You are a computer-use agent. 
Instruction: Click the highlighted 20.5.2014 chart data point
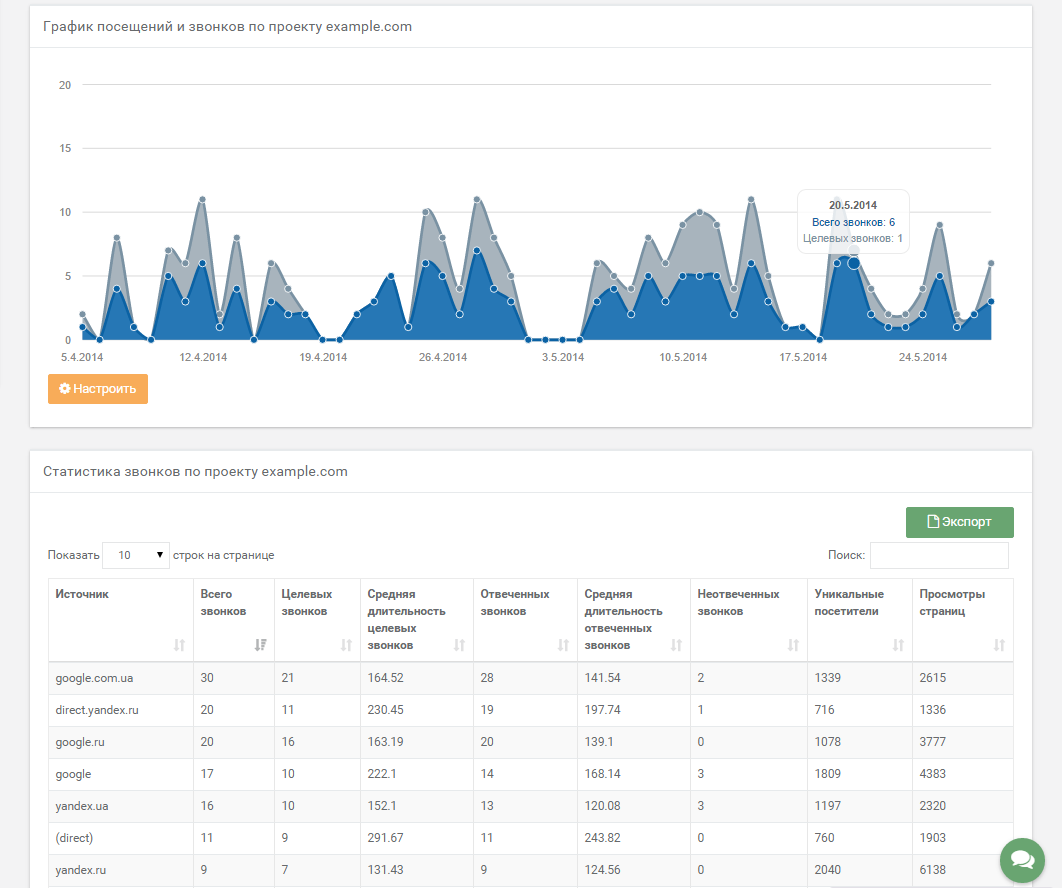pos(853,263)
